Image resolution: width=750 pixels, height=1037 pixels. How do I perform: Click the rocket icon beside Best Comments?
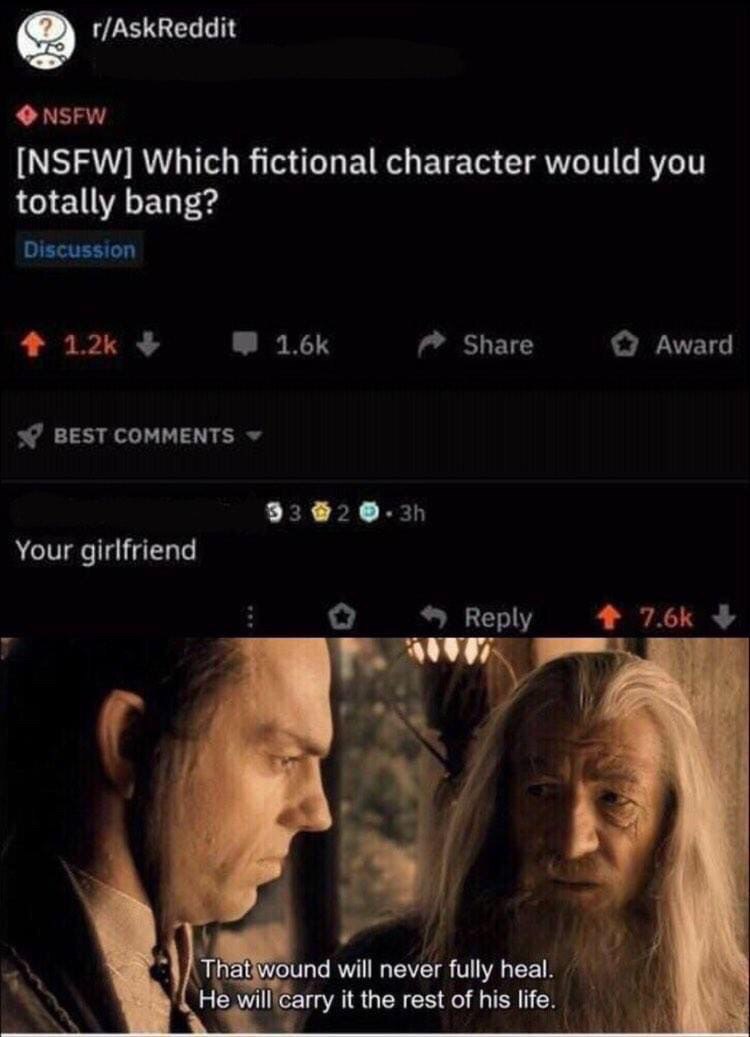30,436
